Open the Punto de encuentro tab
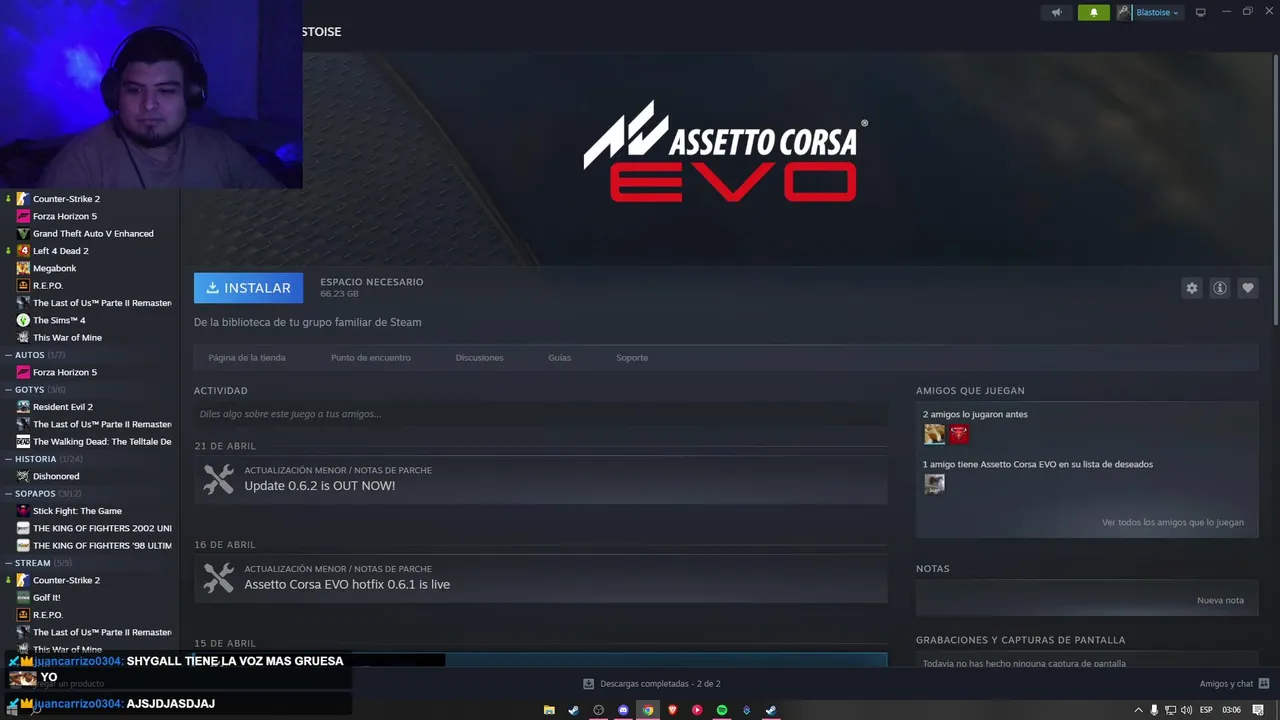Screen dimensions: 1280x720 pyautogui.click(x=371, y=358)
